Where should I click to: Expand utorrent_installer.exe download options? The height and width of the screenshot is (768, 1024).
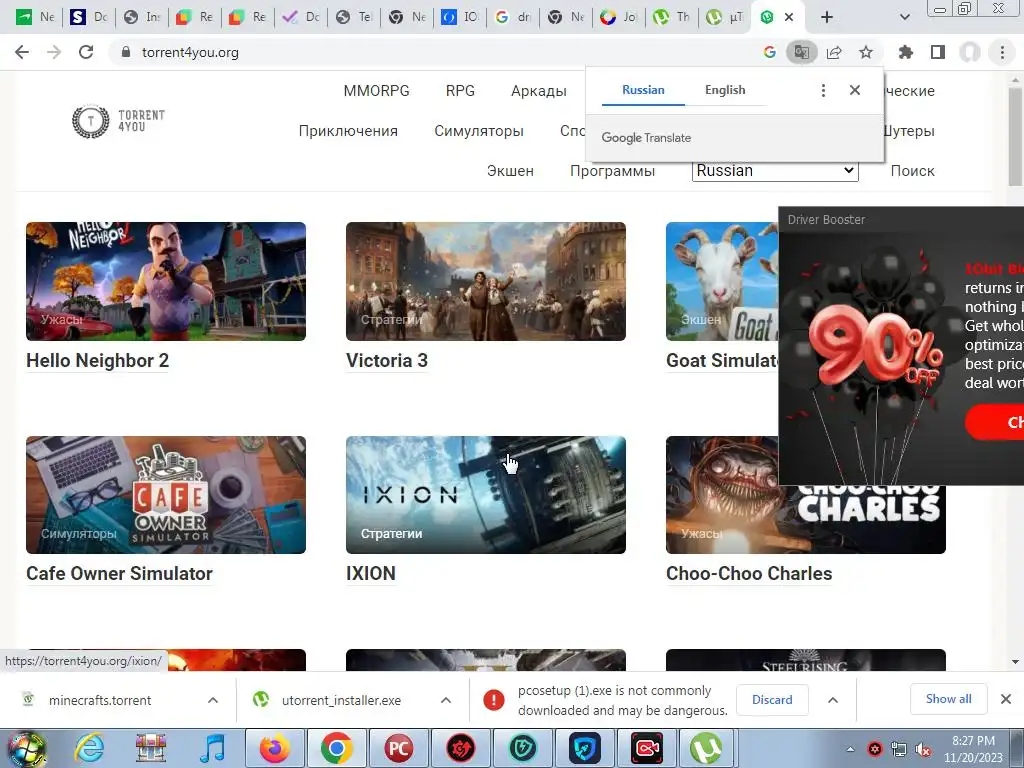click(445, 700)
